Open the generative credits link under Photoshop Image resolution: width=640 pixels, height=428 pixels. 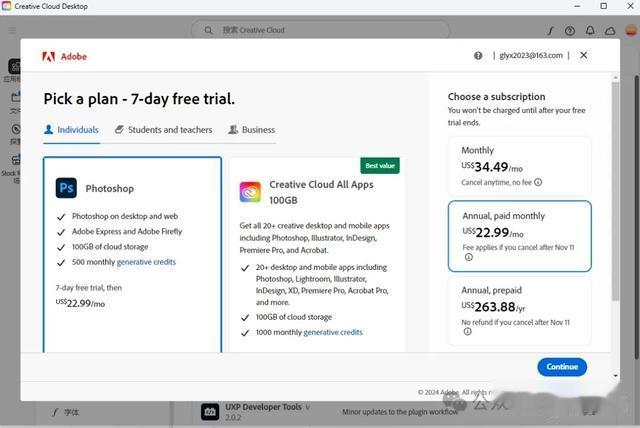pyautogui.click(x=146, y=262)
